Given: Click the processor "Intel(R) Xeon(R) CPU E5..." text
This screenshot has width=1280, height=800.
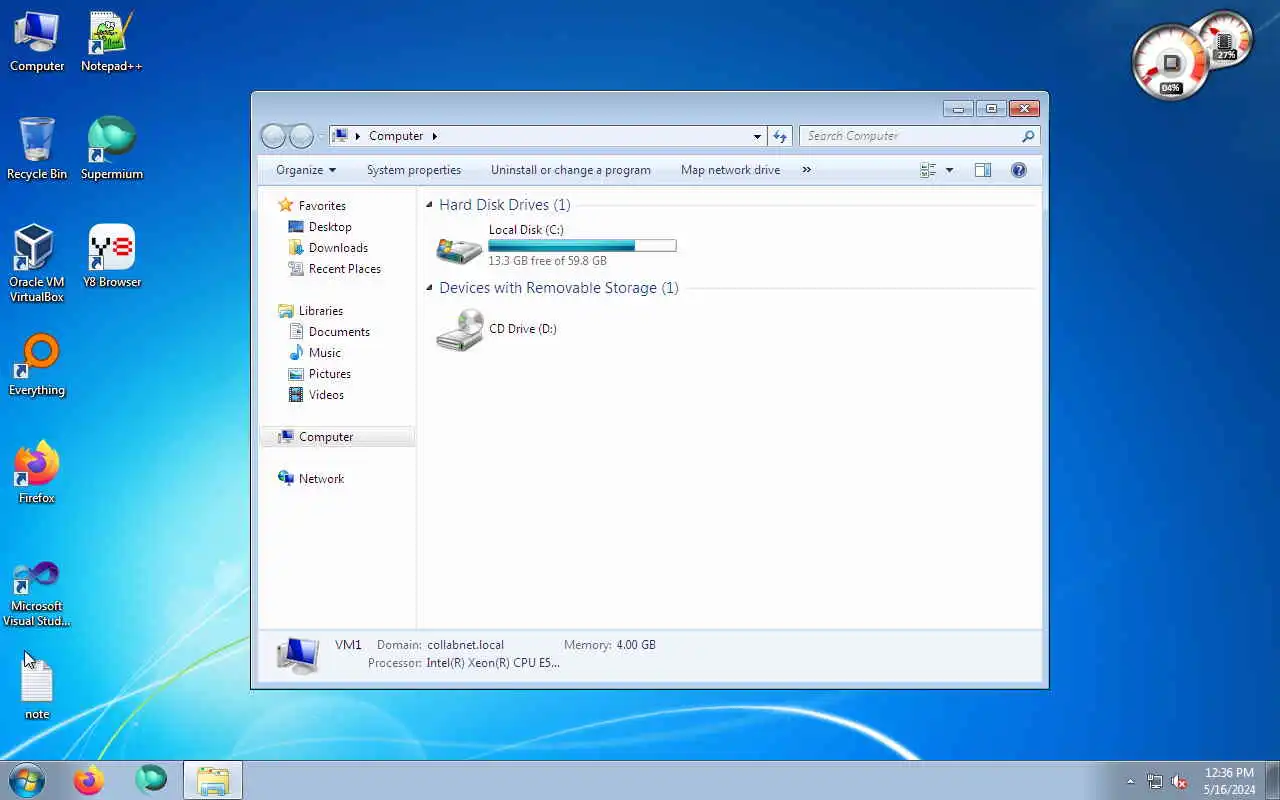Looking at the screenshot, I should (493, 663).
